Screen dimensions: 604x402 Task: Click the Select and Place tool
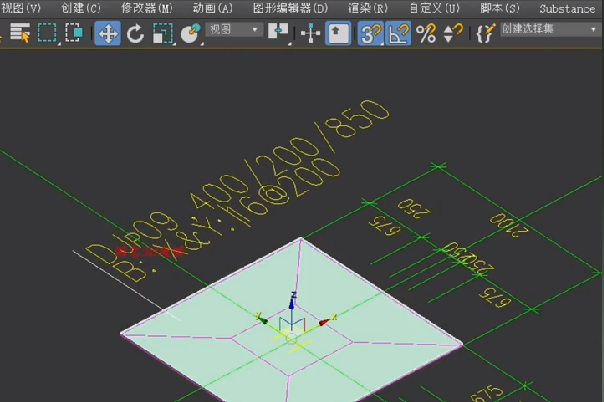tap(190, 33)
